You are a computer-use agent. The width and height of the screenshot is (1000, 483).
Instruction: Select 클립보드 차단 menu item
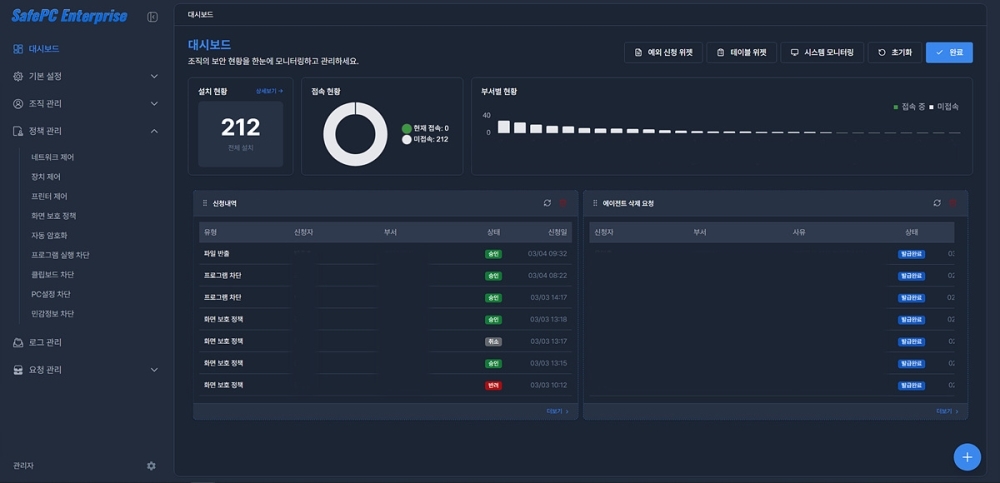tap(53, 275)
